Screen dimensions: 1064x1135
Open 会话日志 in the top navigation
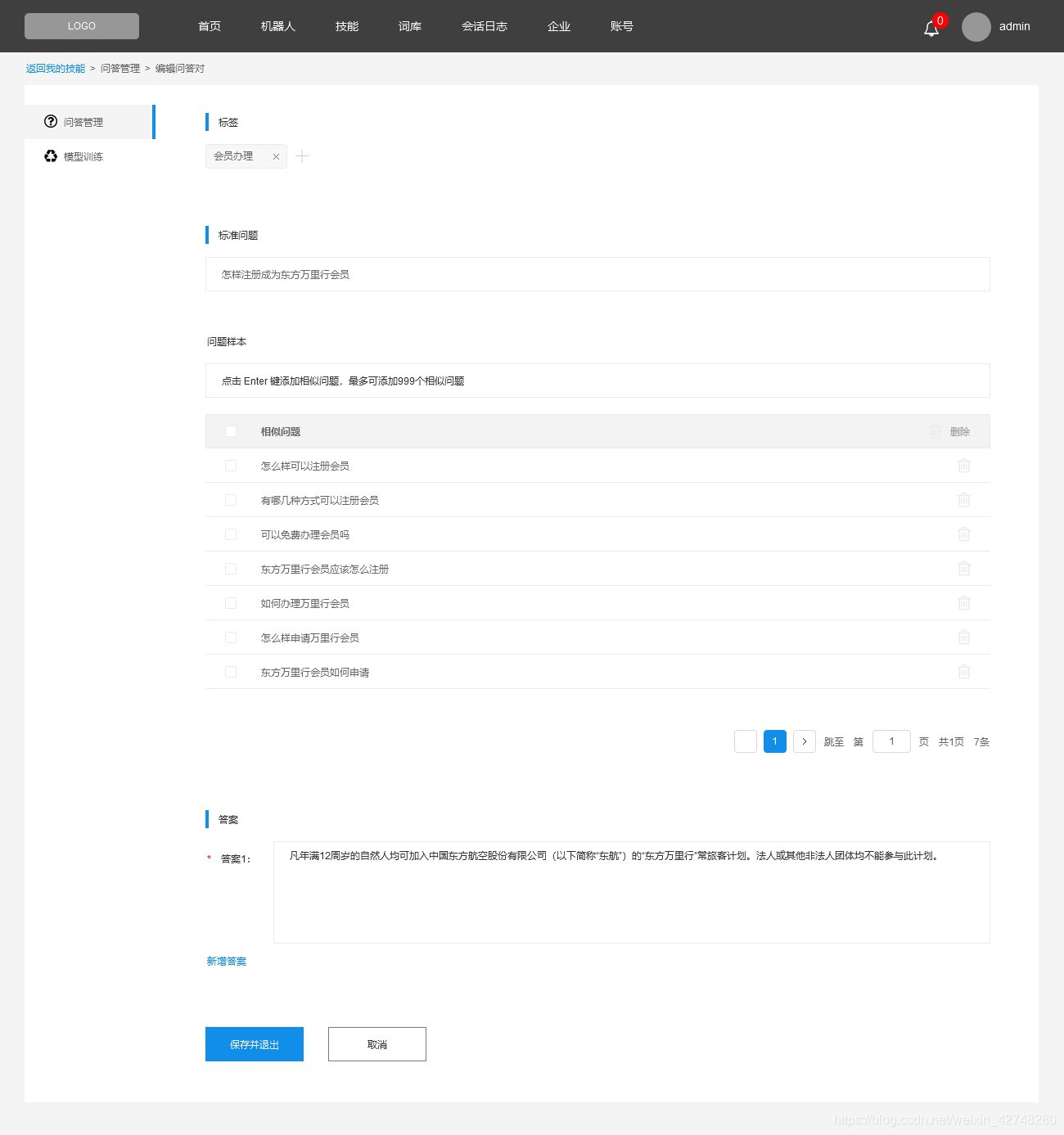[485, 26]
